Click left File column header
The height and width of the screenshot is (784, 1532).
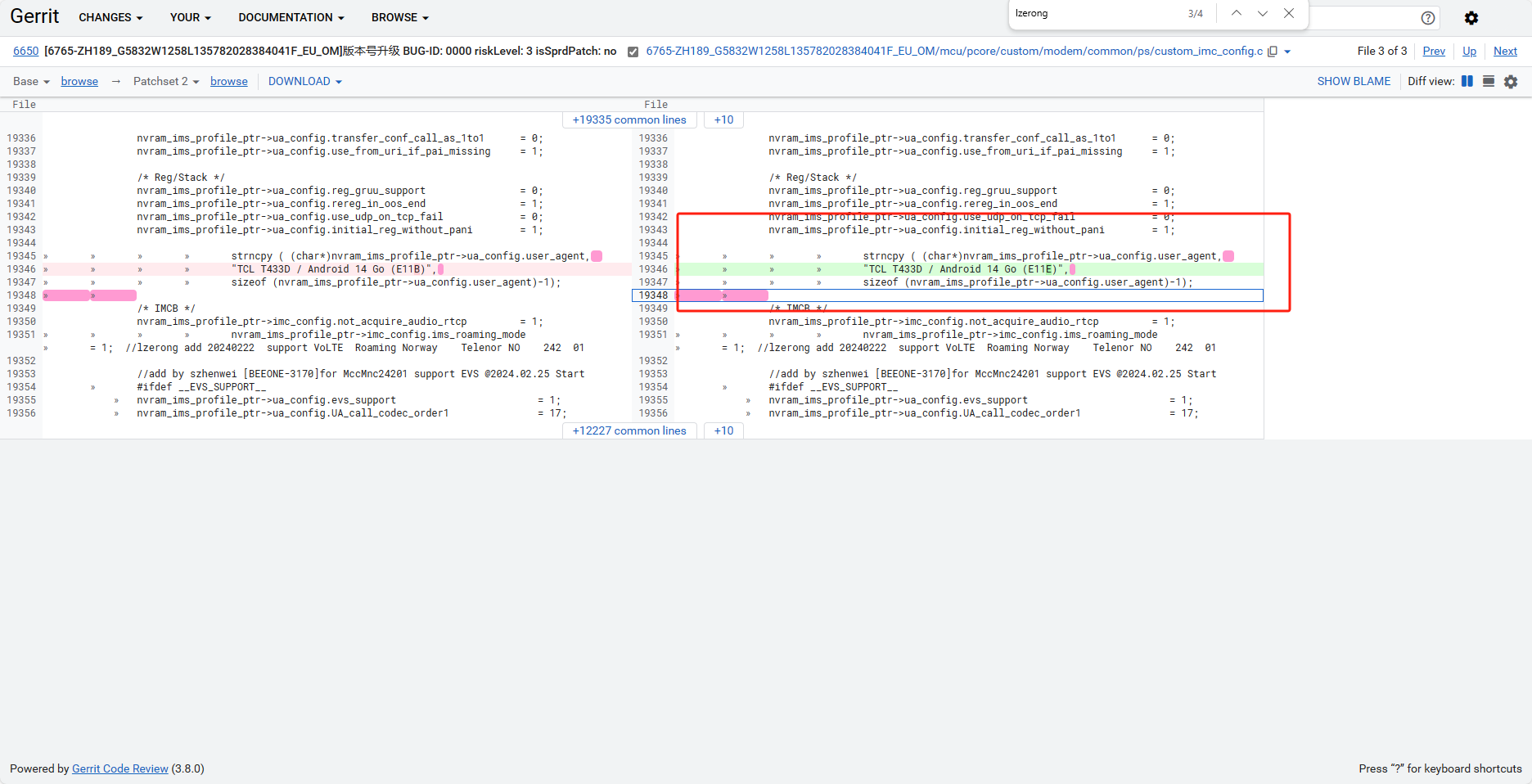[25, 105]
